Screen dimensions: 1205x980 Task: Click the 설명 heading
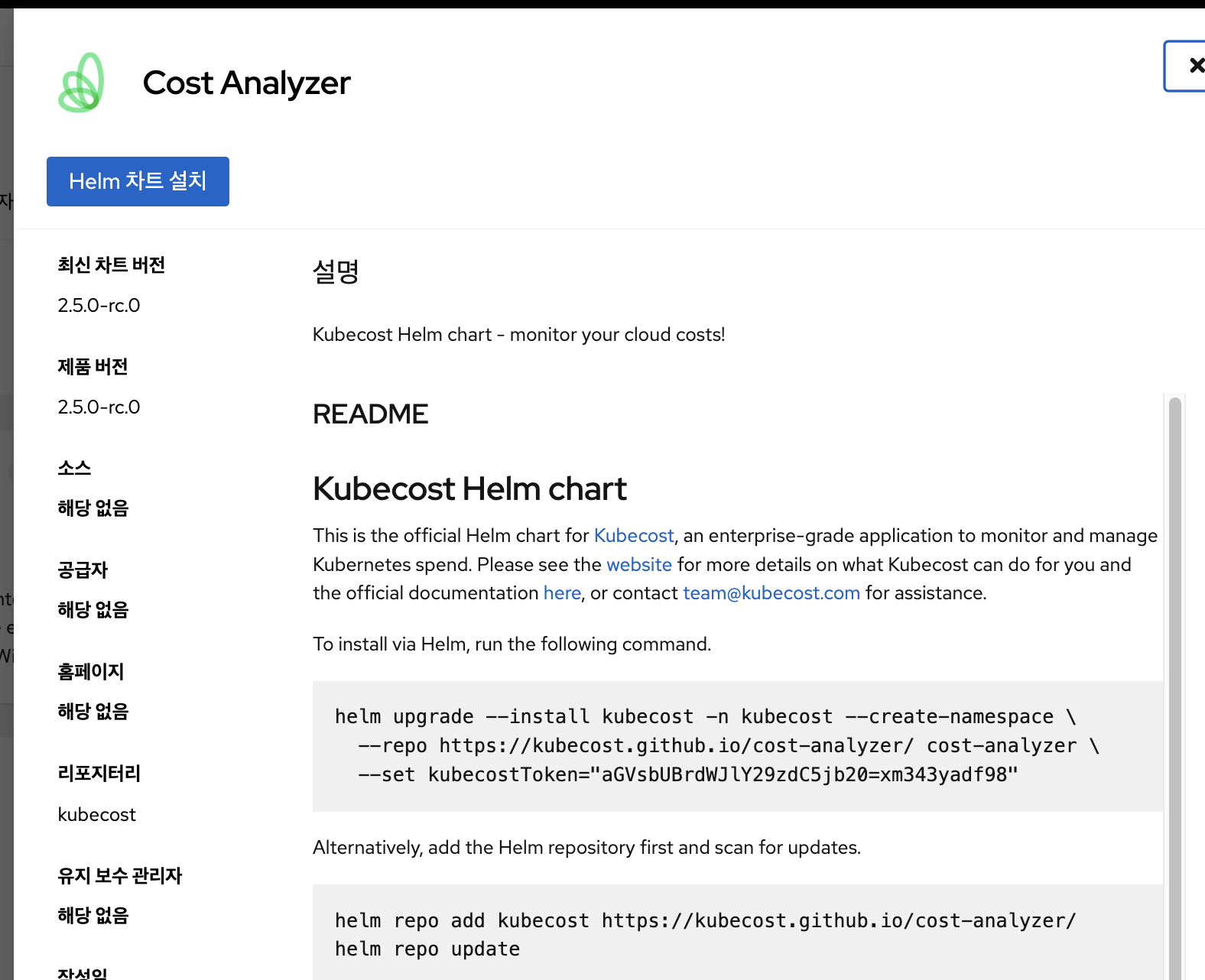336,271
